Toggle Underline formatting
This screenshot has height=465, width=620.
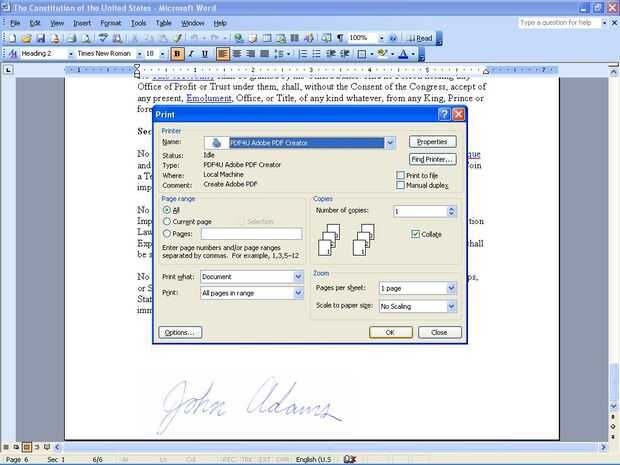coord(204,54)
